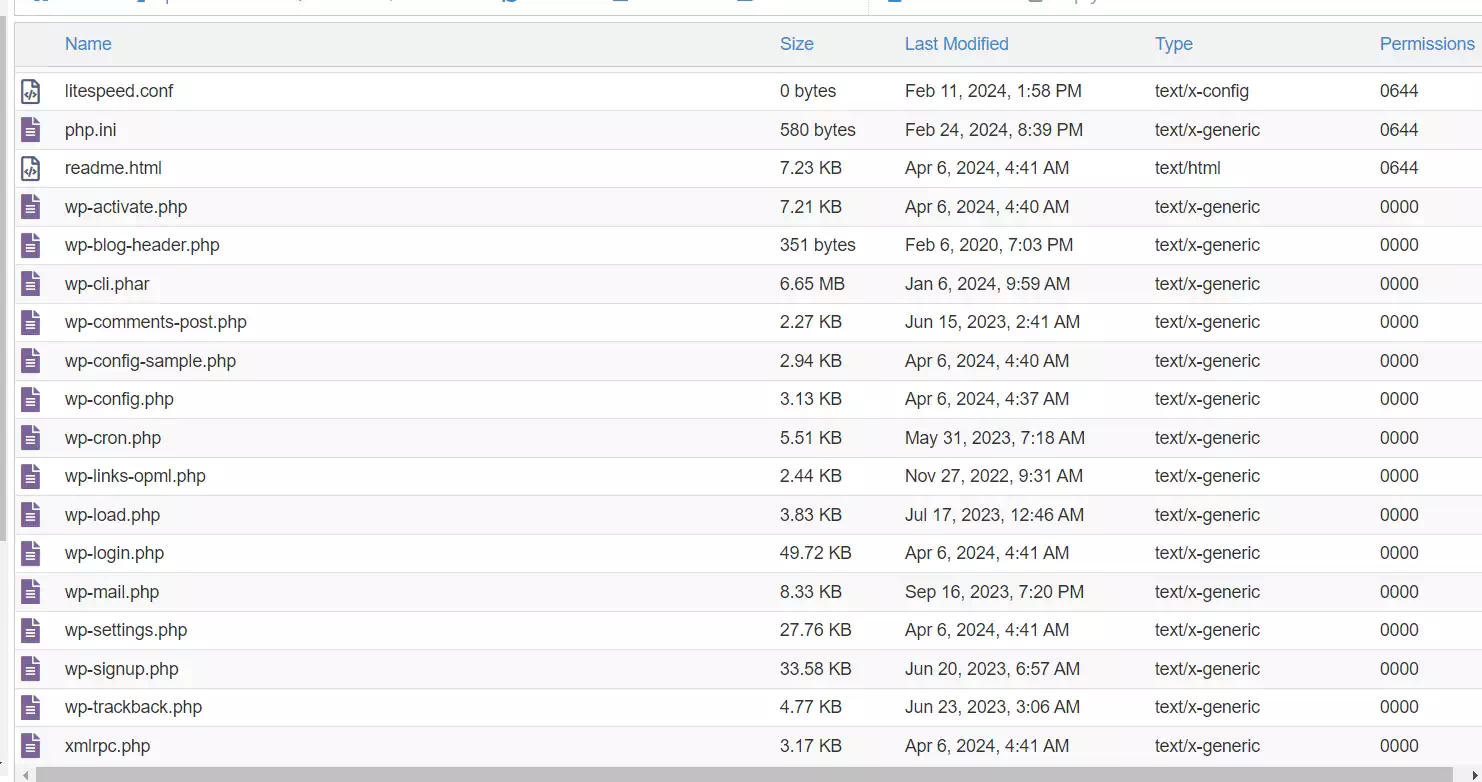Select the wp-links-opml.php file name
This screenshot has width=1482, height=782.
(135, 476)
